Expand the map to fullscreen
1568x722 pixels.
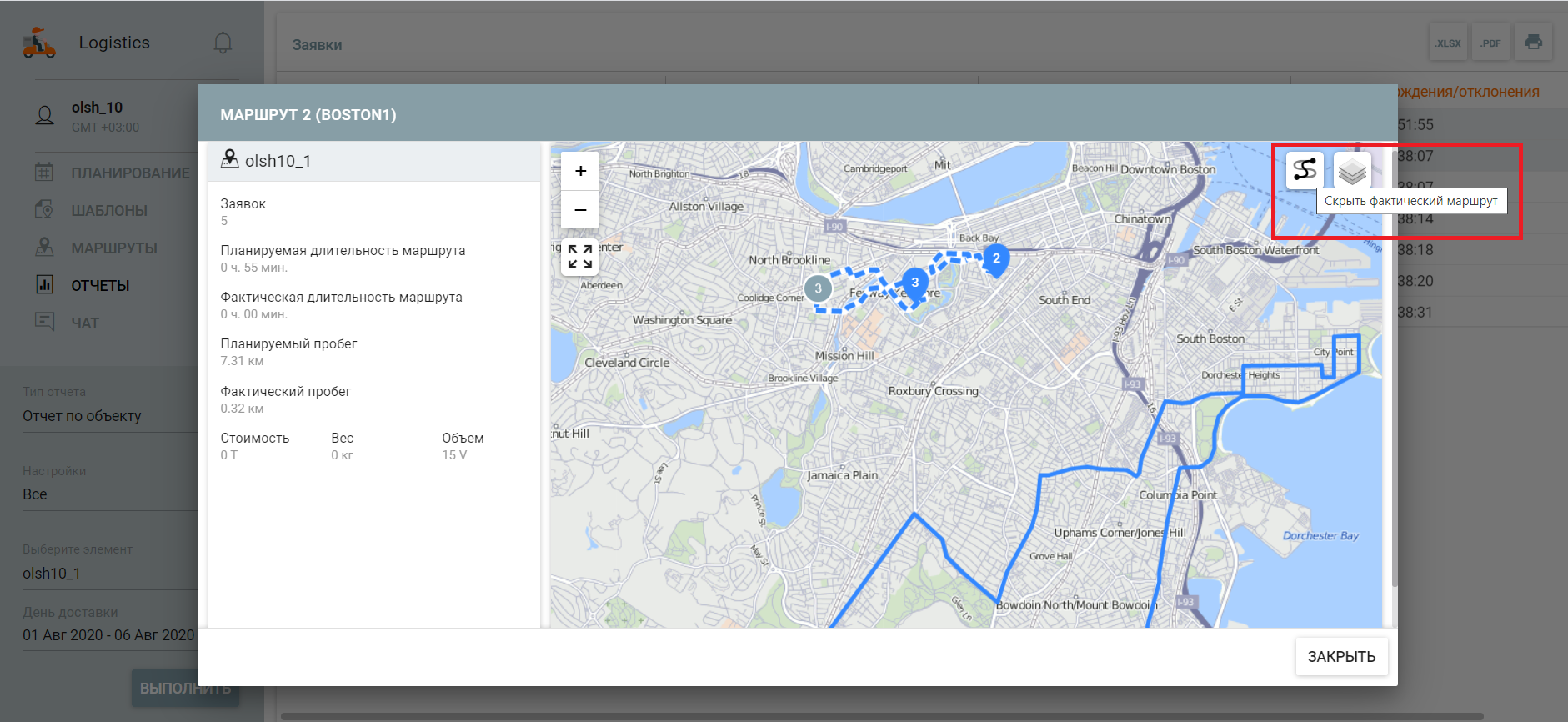click(580, 257)
